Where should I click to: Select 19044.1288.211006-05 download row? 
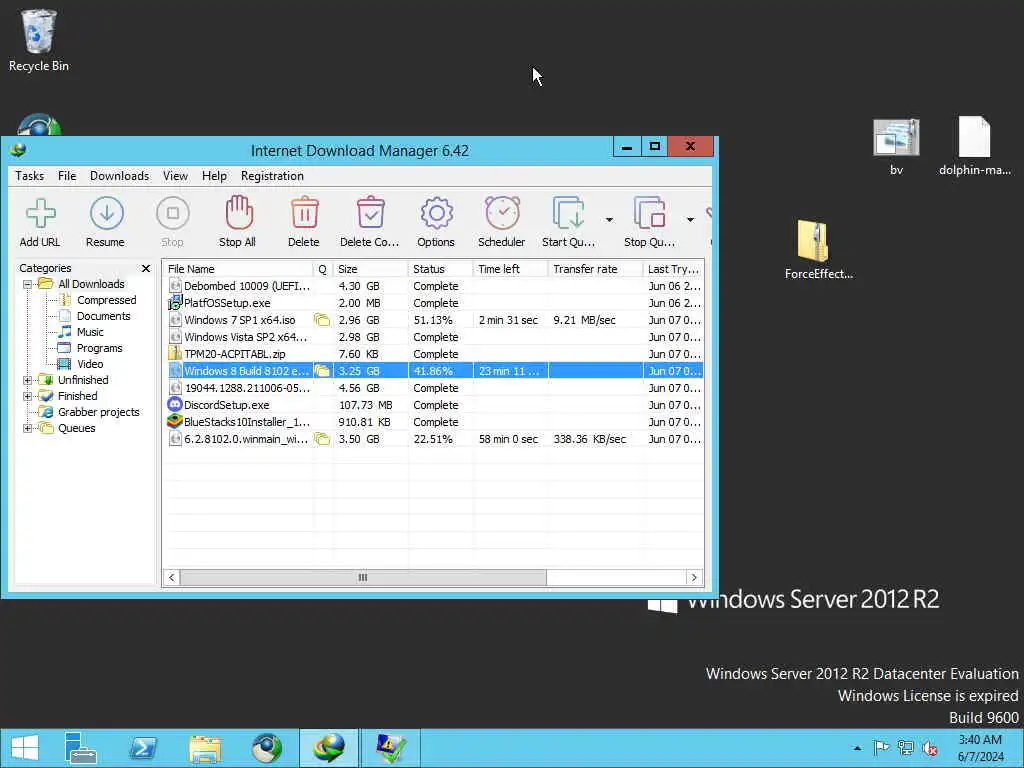click(434, 388)
